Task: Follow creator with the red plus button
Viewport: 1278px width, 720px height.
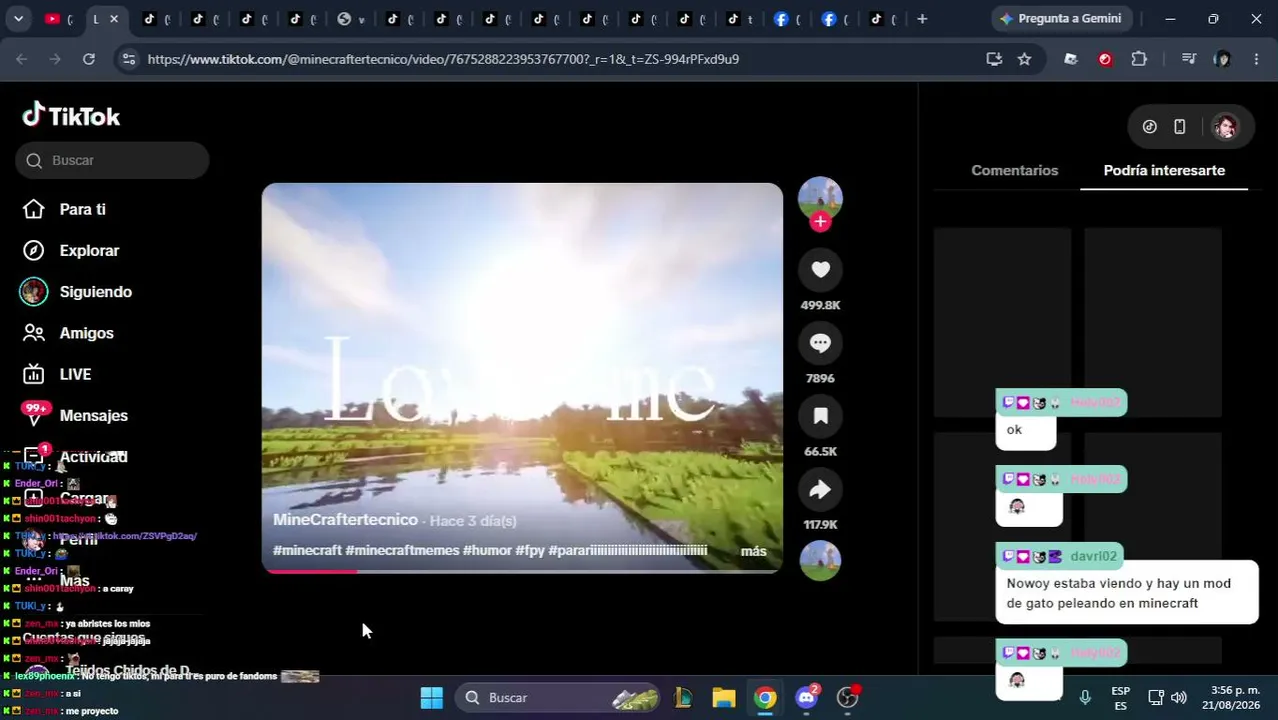Action: (820, 221)
